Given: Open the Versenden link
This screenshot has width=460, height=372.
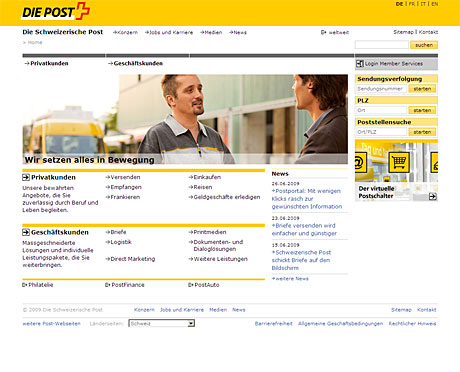Looking at the screenshot, I should pos(123,177).
